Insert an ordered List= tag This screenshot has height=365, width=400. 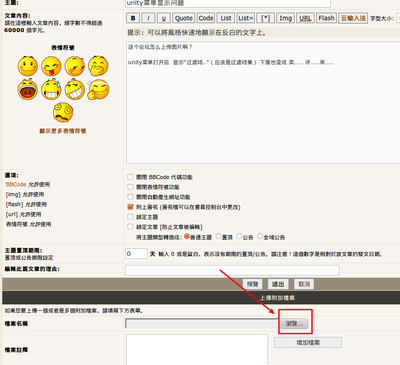[246, 18]
